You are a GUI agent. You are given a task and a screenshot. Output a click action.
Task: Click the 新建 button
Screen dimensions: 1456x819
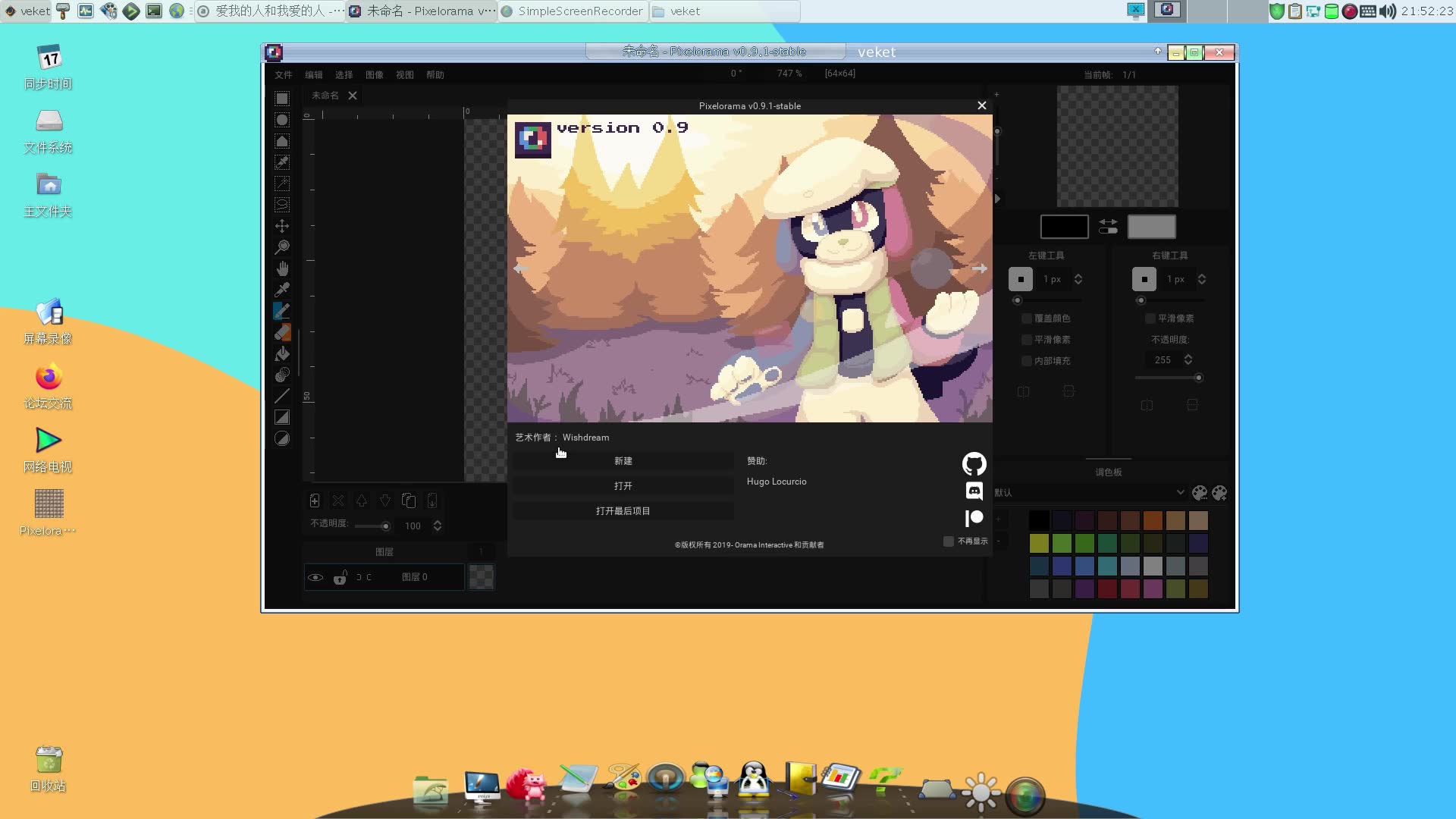pos(623,461)
